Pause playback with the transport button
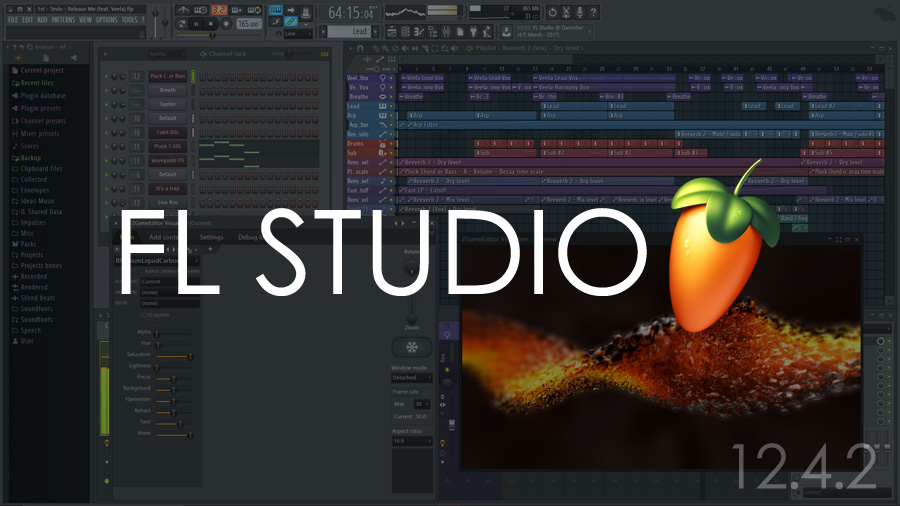 [196, 24]
